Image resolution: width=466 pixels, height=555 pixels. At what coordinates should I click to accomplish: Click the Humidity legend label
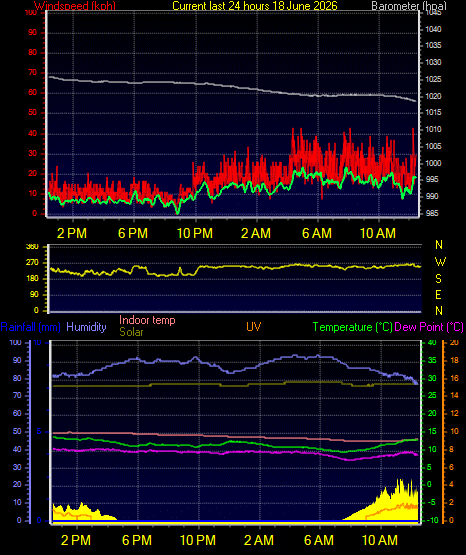coord(86,327)
